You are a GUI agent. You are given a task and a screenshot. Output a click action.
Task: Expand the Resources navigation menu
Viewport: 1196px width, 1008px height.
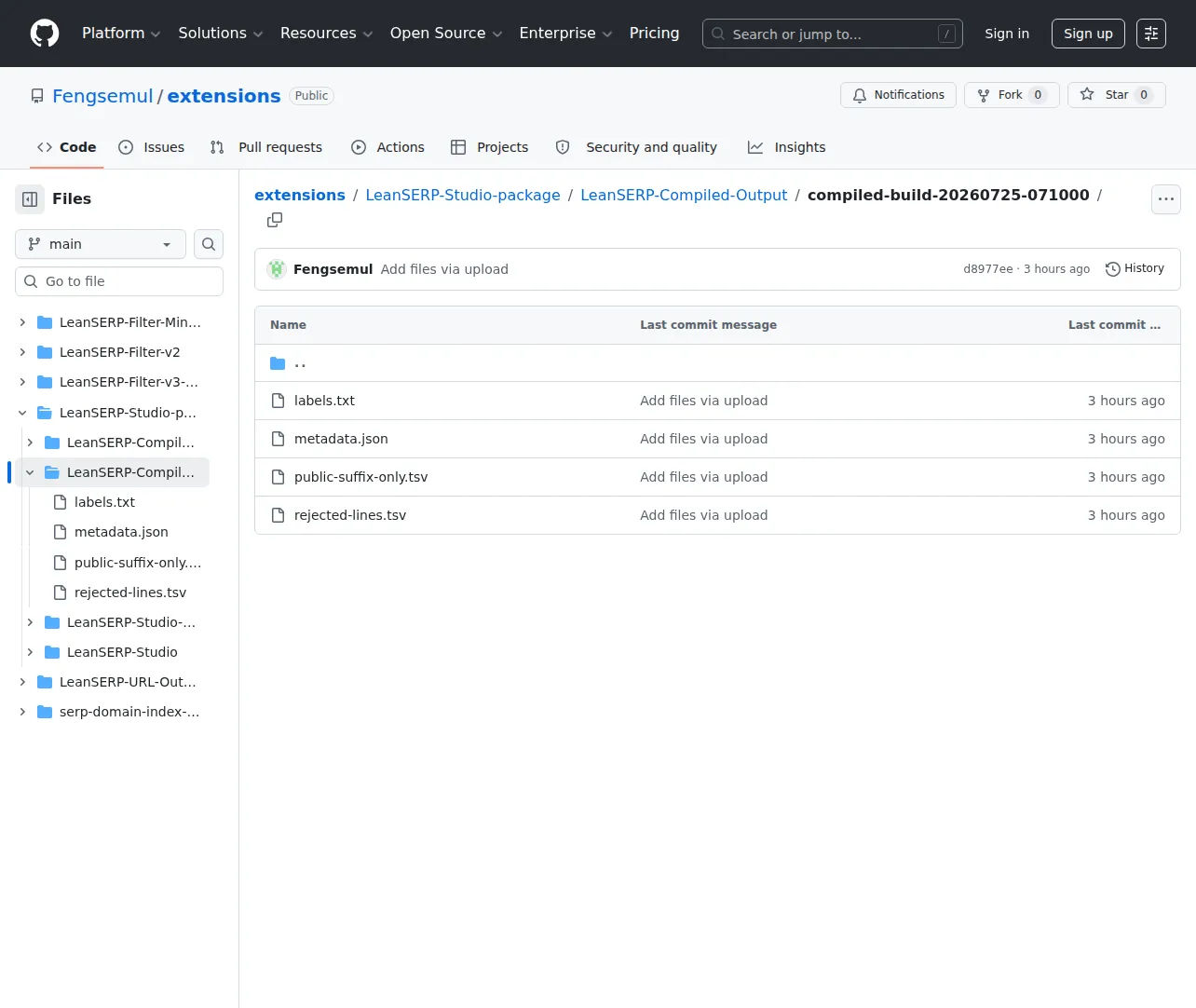pos(326,34)
